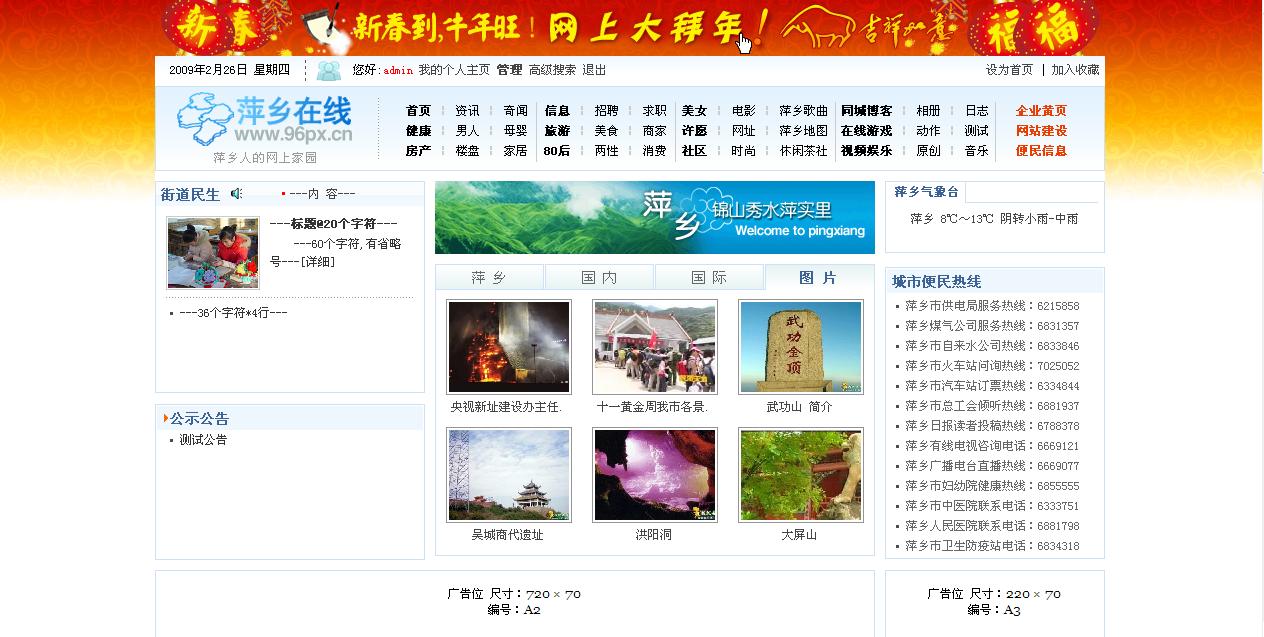Open the 求职 navigation link
Viewport: 1264px width, 637px height.
654,111
